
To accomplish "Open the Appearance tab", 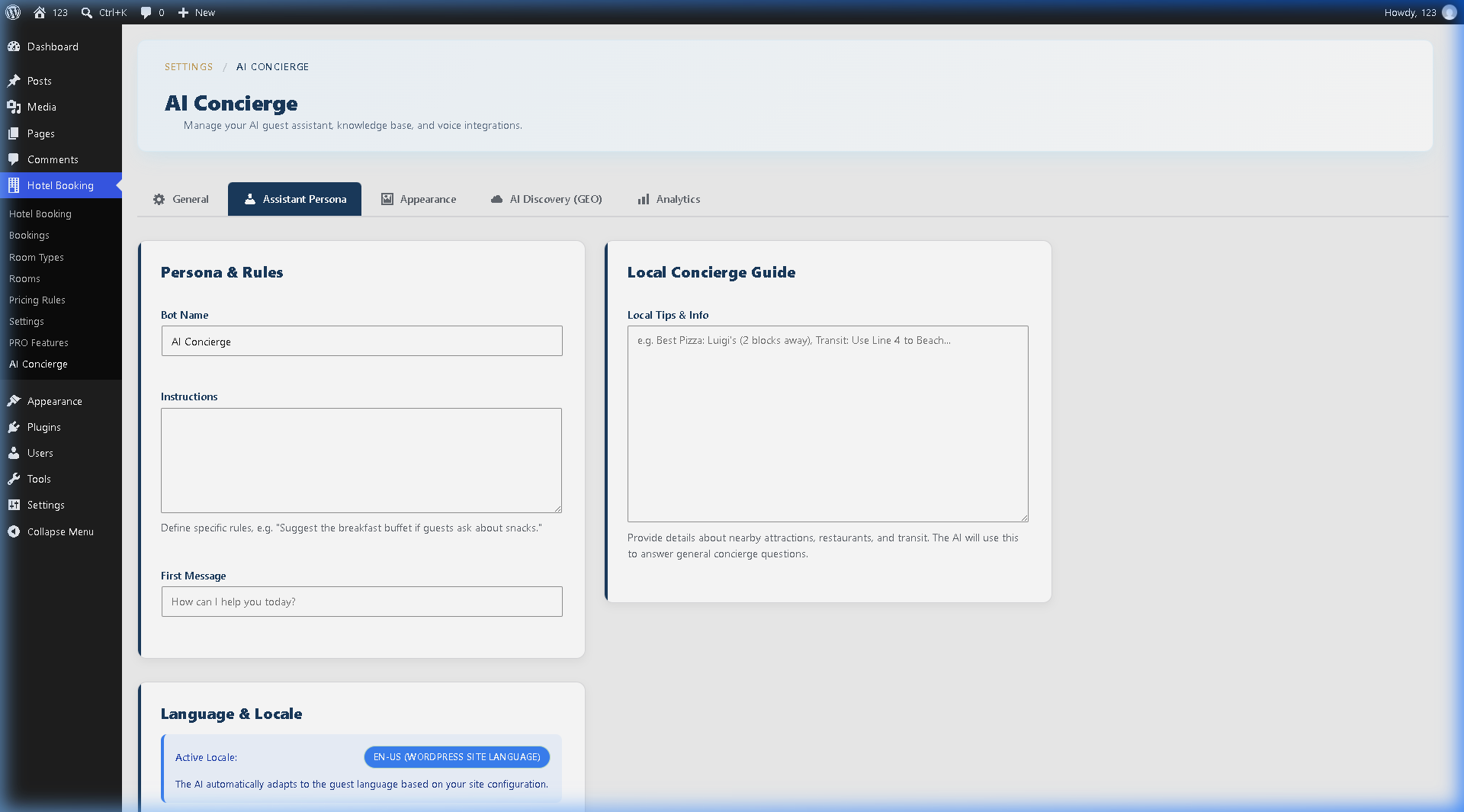I will [x=419, y=199].
